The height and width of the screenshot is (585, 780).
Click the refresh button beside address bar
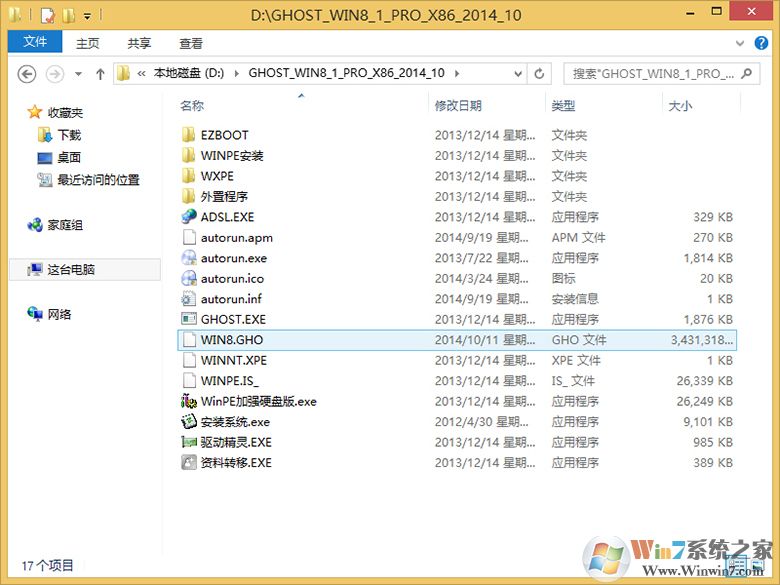[x=540, y=74]
